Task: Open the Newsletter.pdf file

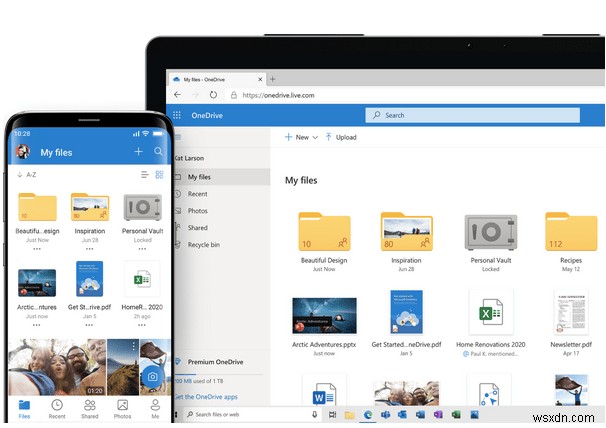Action: [571, 312]
